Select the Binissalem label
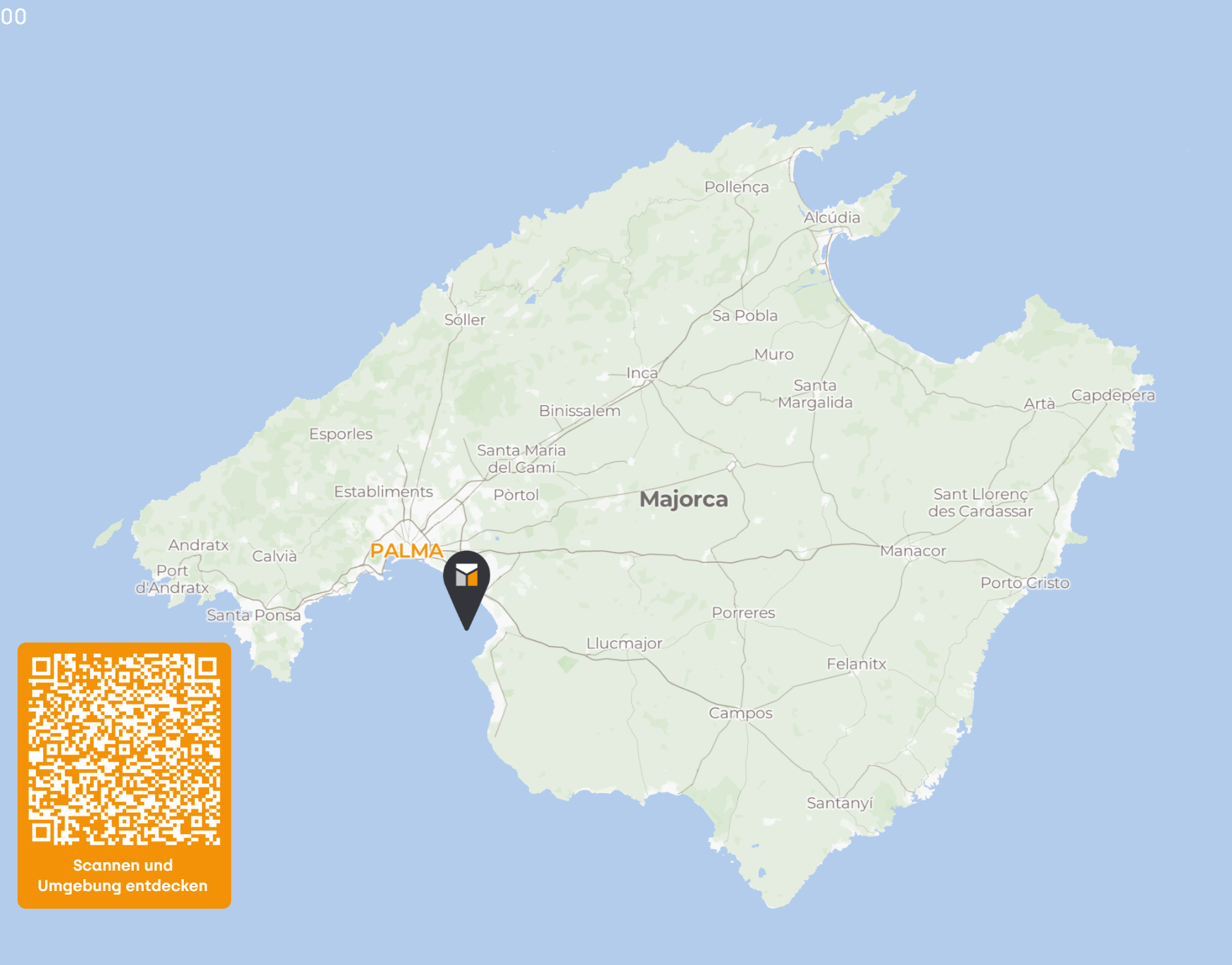The image size is (1232, 965). click(x=580, y=411)
